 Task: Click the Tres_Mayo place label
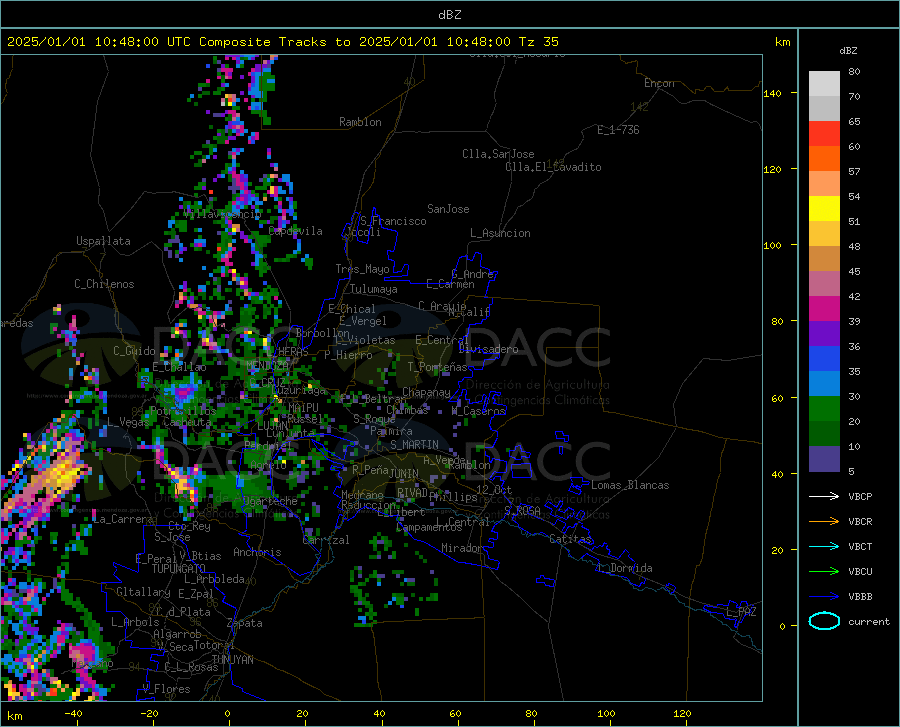[x=362, y=269]
